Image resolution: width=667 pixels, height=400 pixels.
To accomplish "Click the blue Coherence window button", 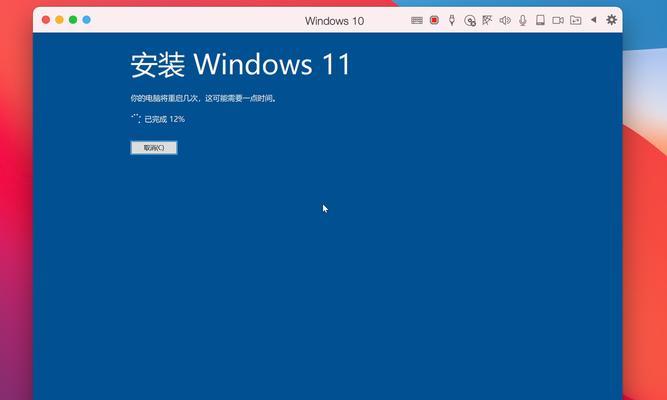I will (86, 20).
